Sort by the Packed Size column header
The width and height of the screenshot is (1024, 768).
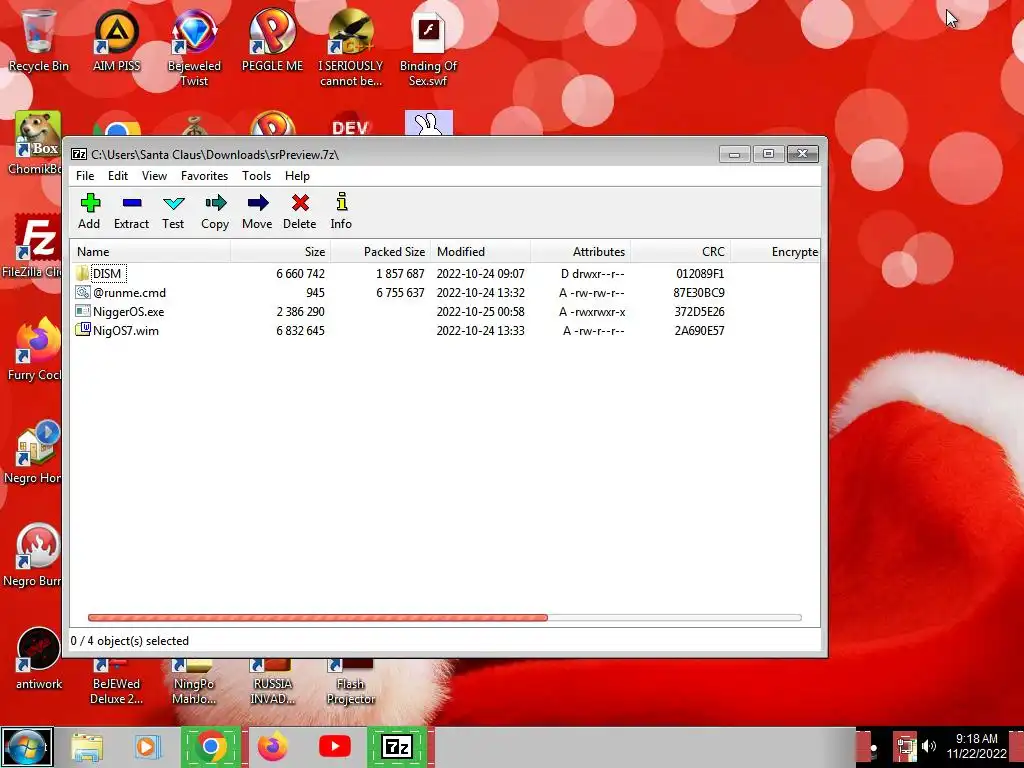click(381, 251)
